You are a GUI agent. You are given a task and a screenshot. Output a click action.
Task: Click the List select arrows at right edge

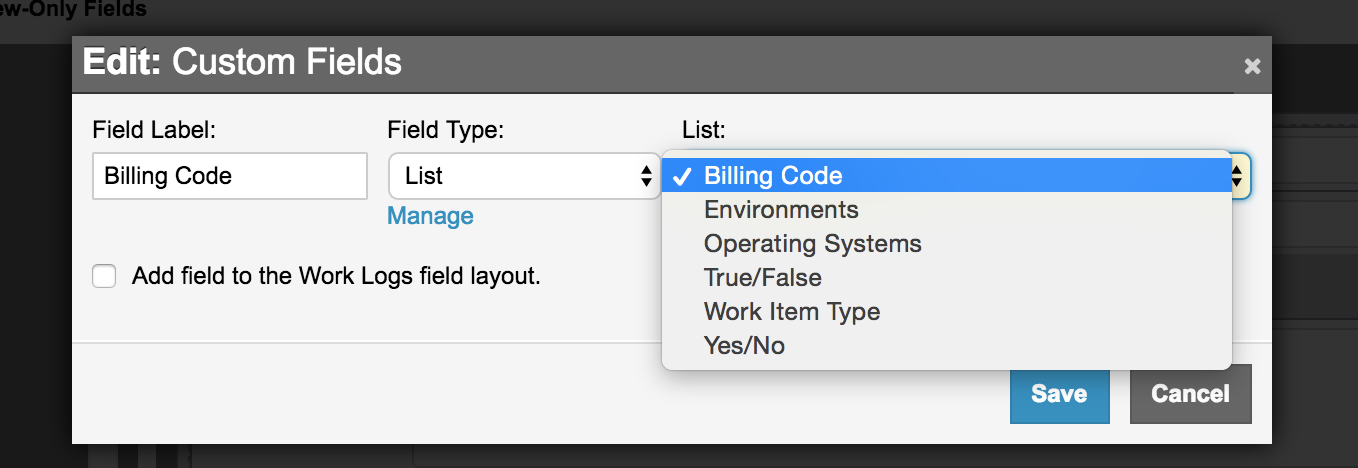(x=1238, y=176)
